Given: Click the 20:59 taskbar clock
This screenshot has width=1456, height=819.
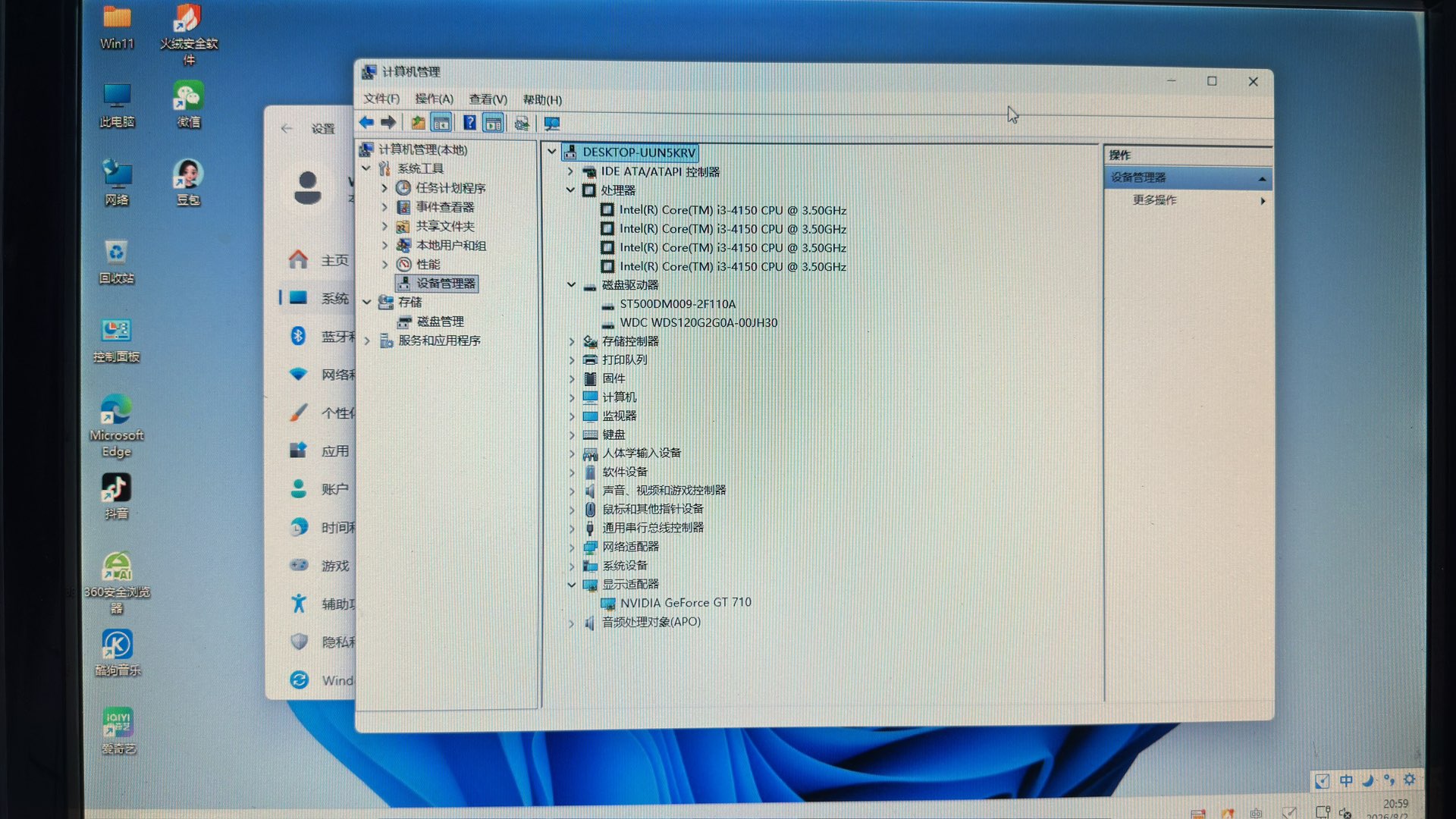Looking at the screenshot, I should pyautogui.click(x=1395, y=805).
